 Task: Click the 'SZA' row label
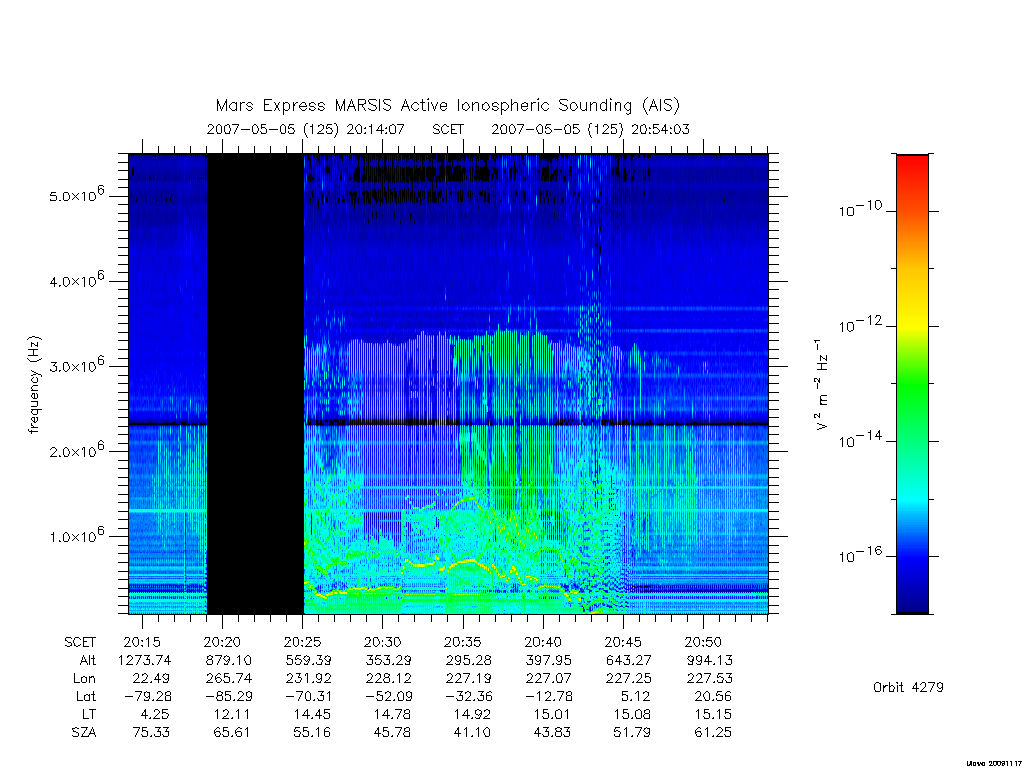[84, 732]
